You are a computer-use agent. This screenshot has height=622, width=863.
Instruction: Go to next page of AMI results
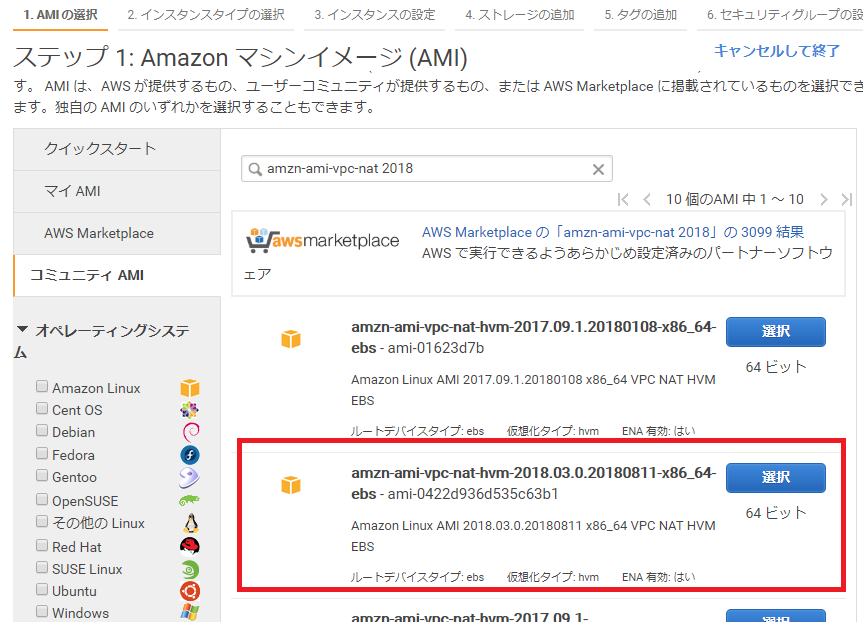coord(824,199)
